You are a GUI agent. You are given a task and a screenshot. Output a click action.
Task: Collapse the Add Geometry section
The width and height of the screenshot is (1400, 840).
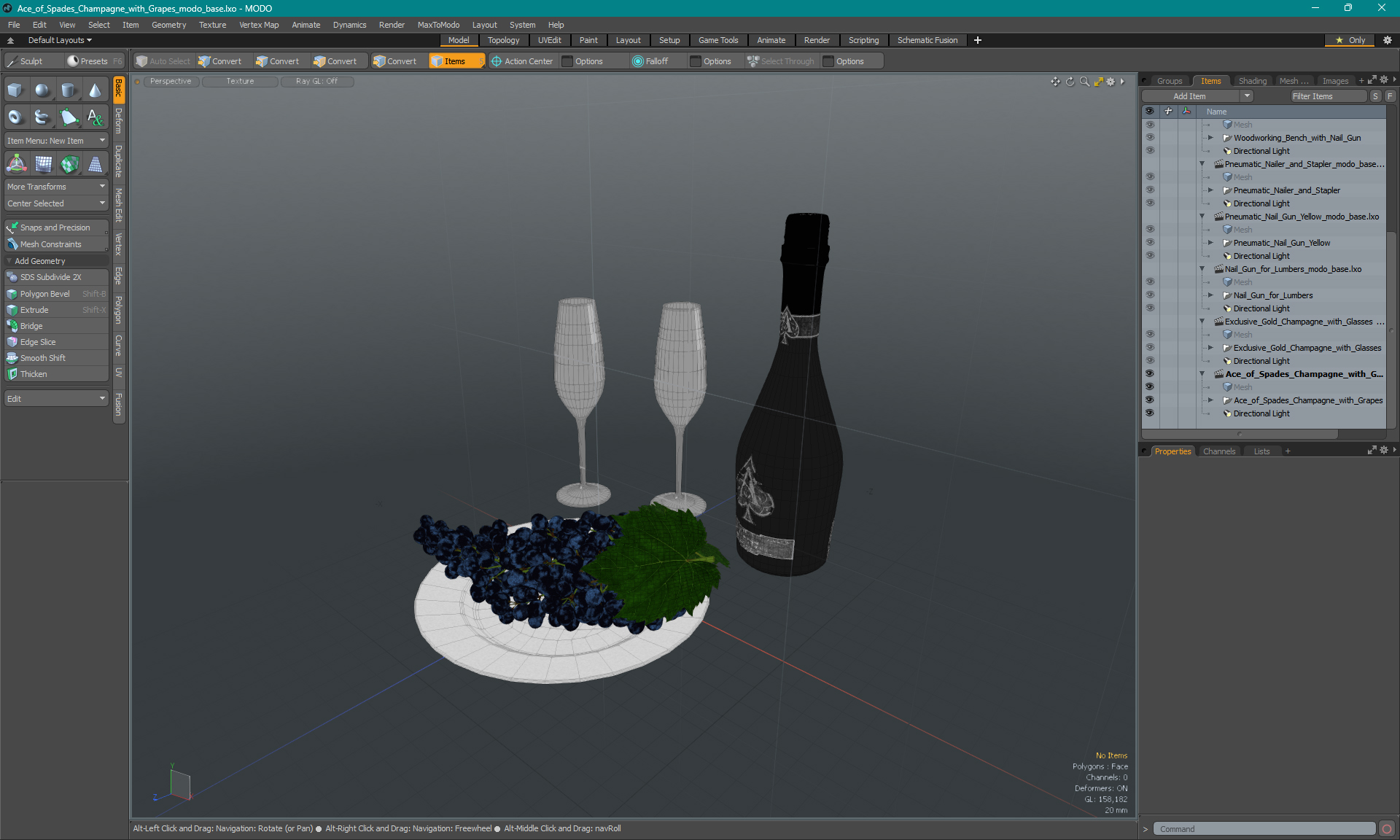pyautogui.click(x=9, y=261)
